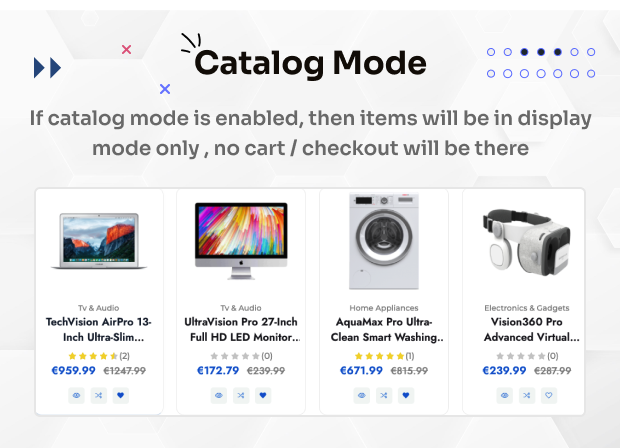
Task: Click the VR headset product image
Action: (526, 240)
